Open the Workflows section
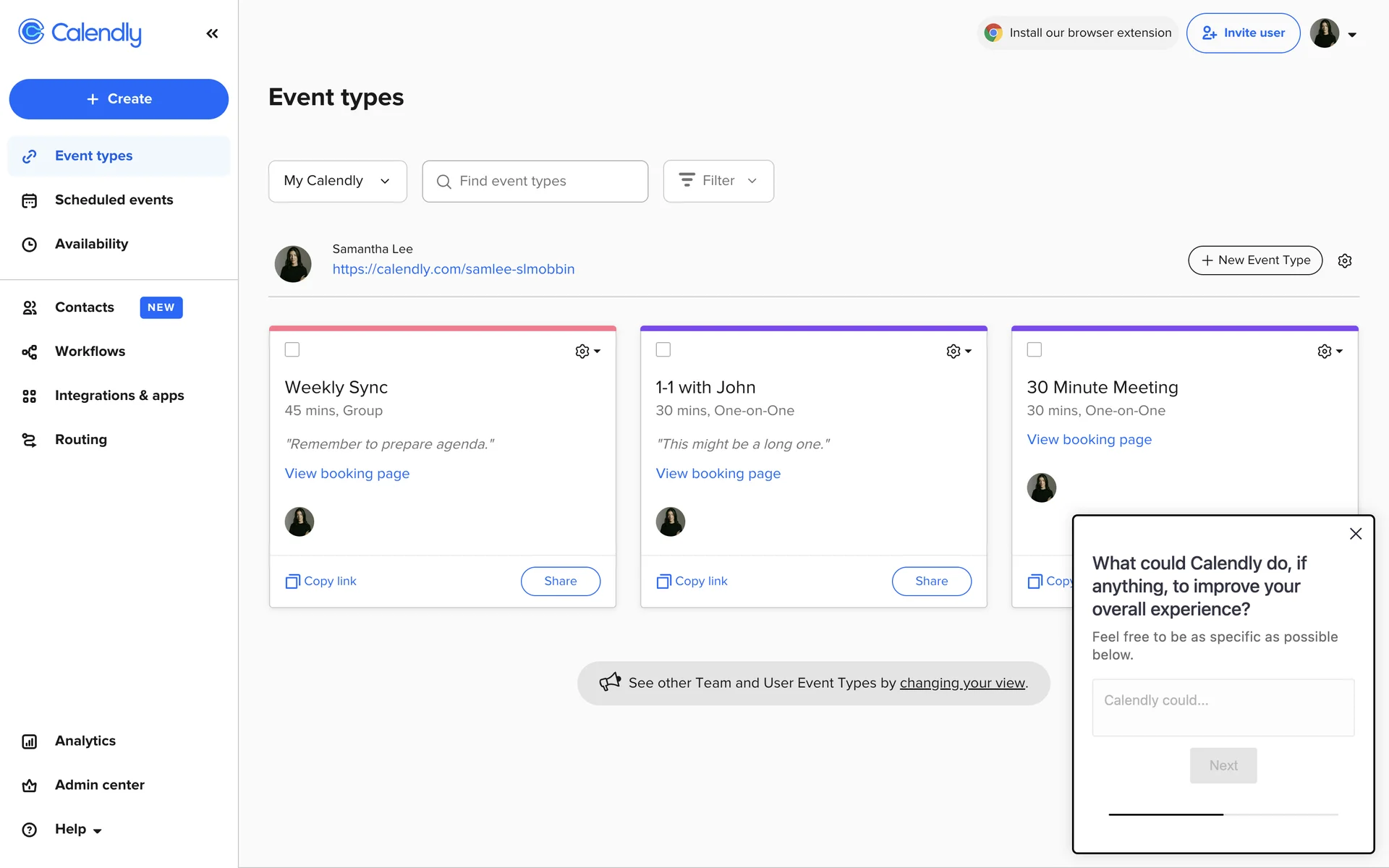This screenshot has width=1389, height=868. tap(90, 352)
